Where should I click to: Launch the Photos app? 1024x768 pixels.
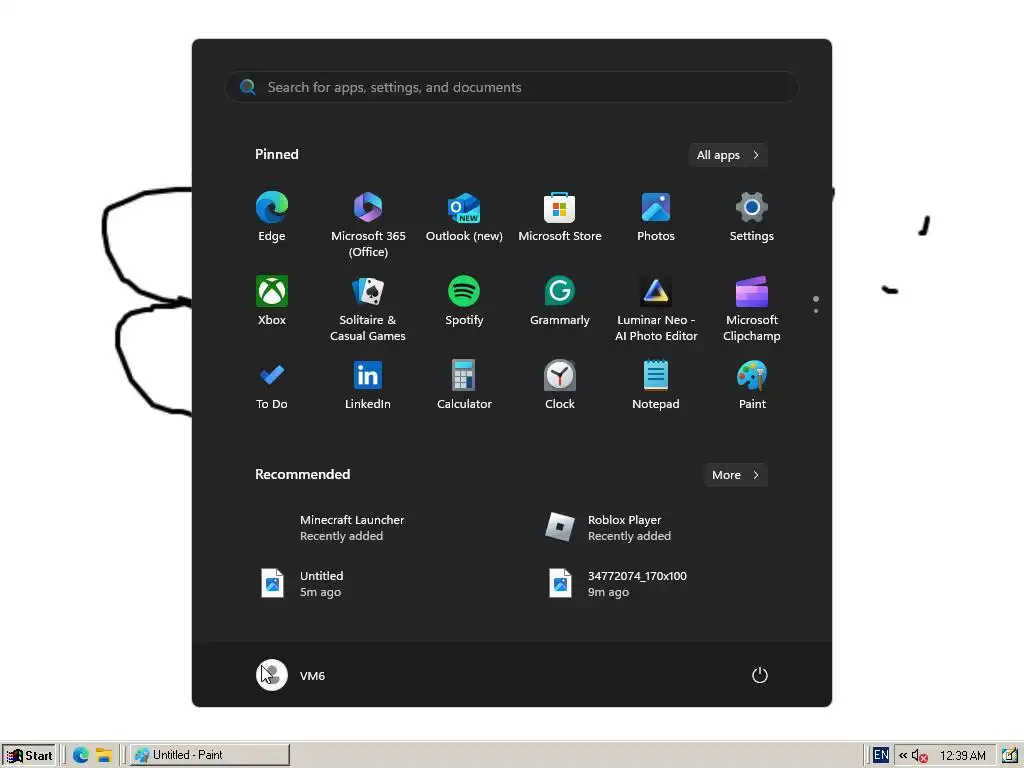[x=656, y=217]
